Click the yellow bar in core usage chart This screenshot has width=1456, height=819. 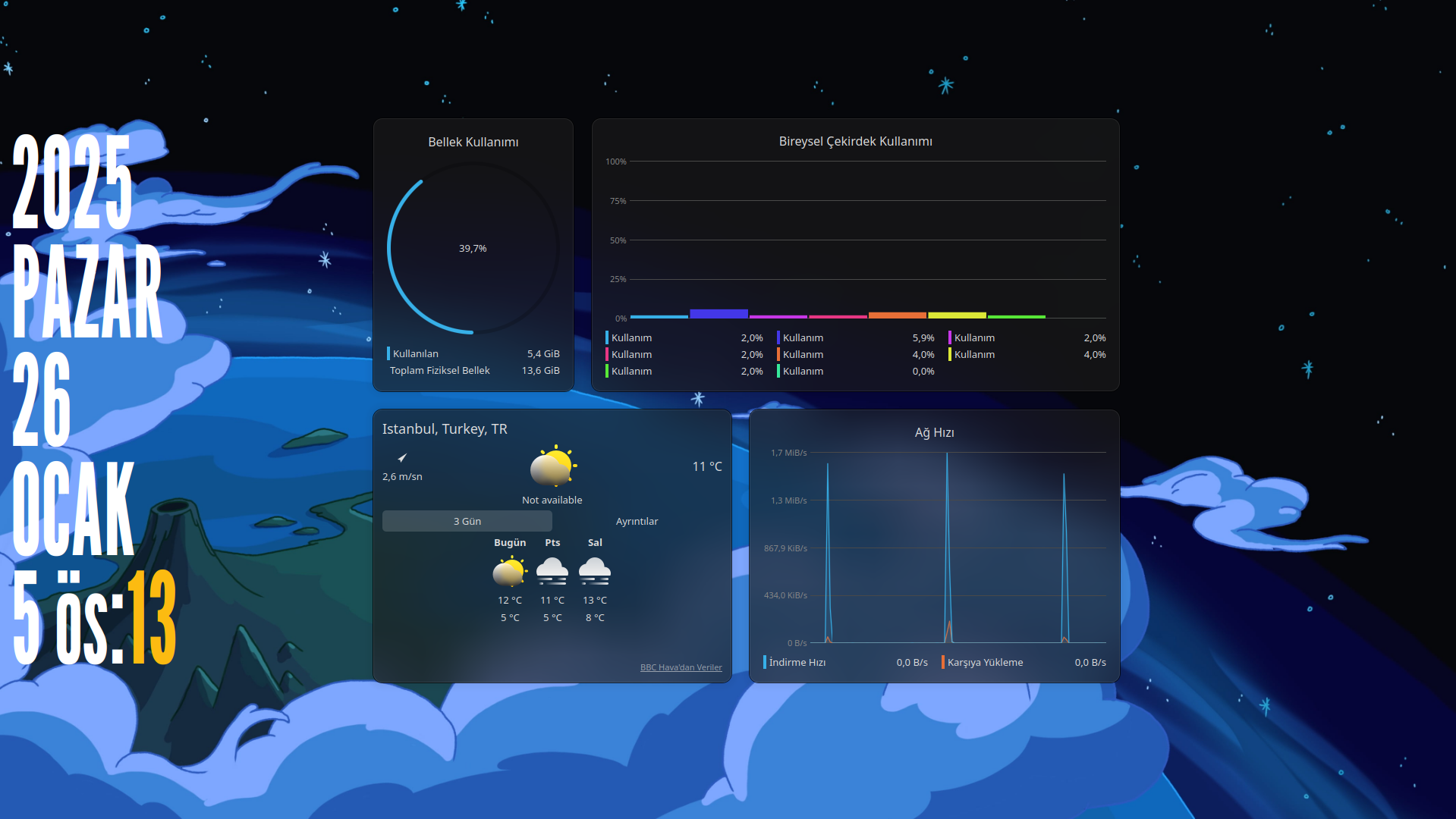click(x=957, y=315)
